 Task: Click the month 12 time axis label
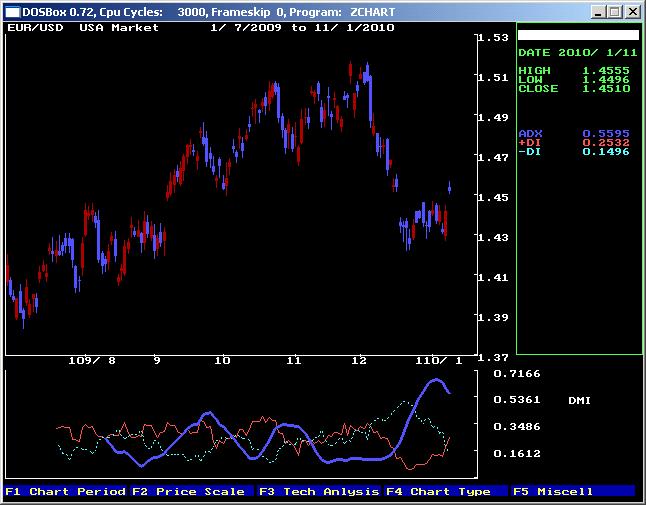(359, 361)
